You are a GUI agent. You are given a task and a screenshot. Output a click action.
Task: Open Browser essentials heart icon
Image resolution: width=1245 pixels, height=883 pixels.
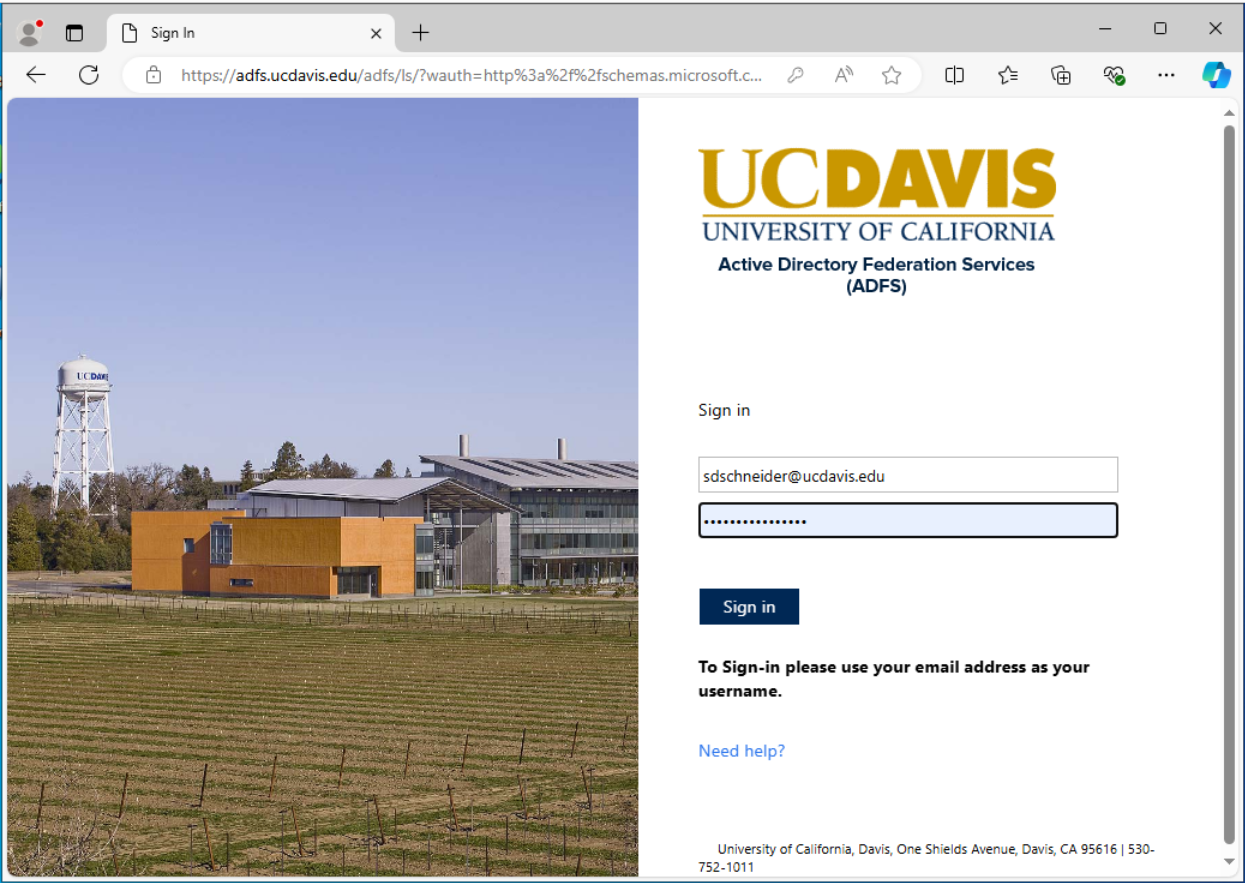coord(1114,75)
